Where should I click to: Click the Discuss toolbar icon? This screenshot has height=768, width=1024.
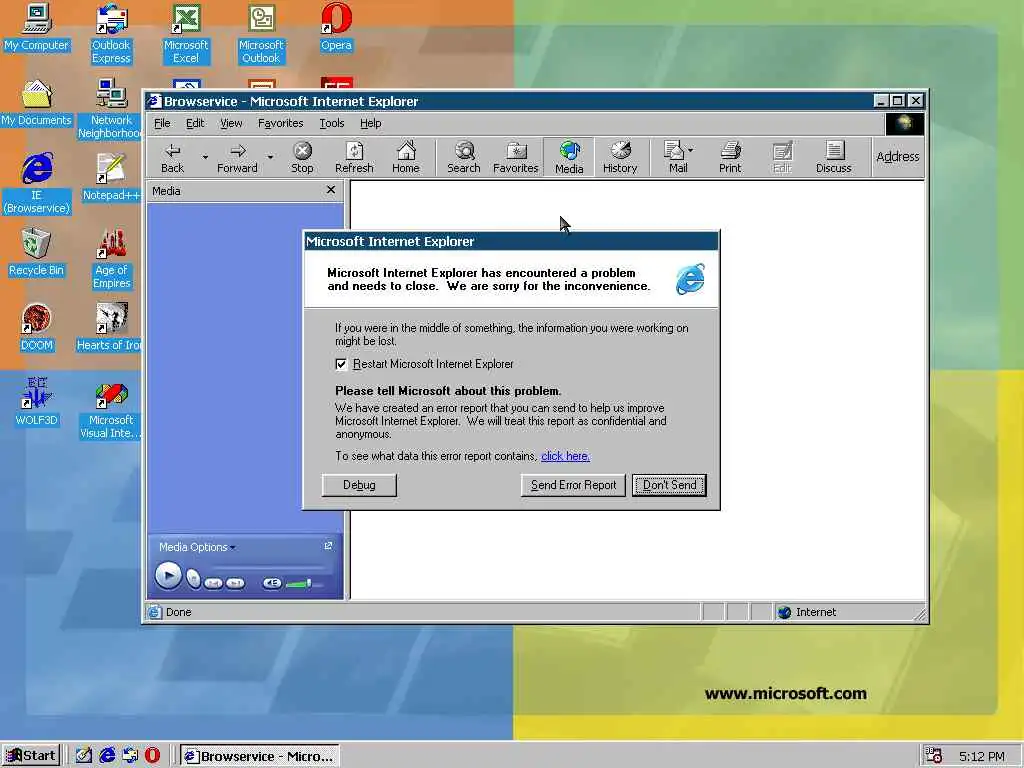[x=833, y=157]
